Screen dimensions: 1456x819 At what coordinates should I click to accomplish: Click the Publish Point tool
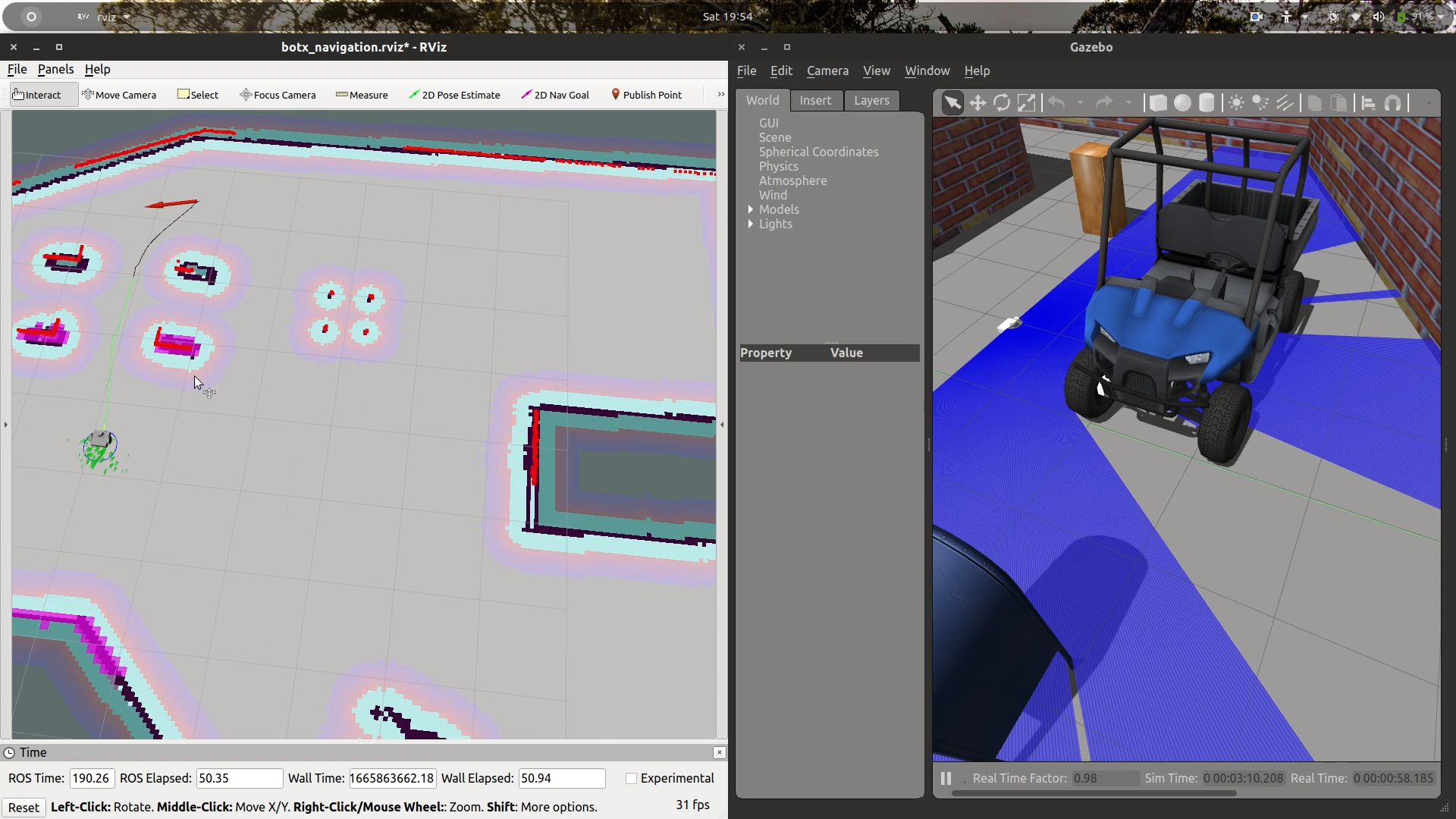coord(646,95)
